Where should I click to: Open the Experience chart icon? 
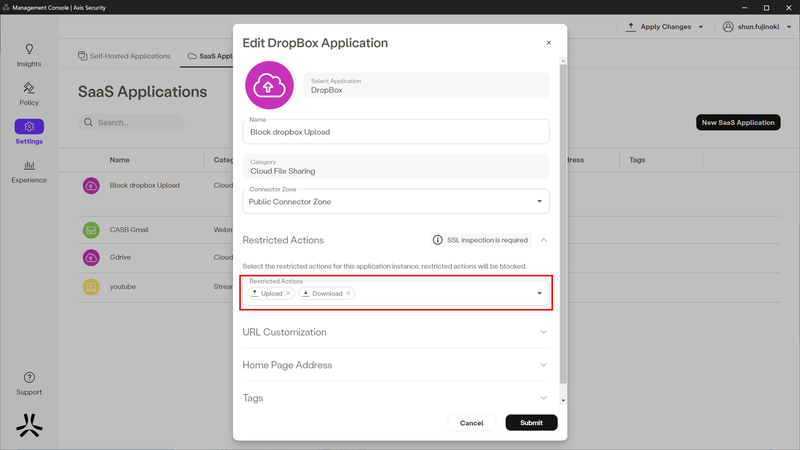(x=29, y=165)
